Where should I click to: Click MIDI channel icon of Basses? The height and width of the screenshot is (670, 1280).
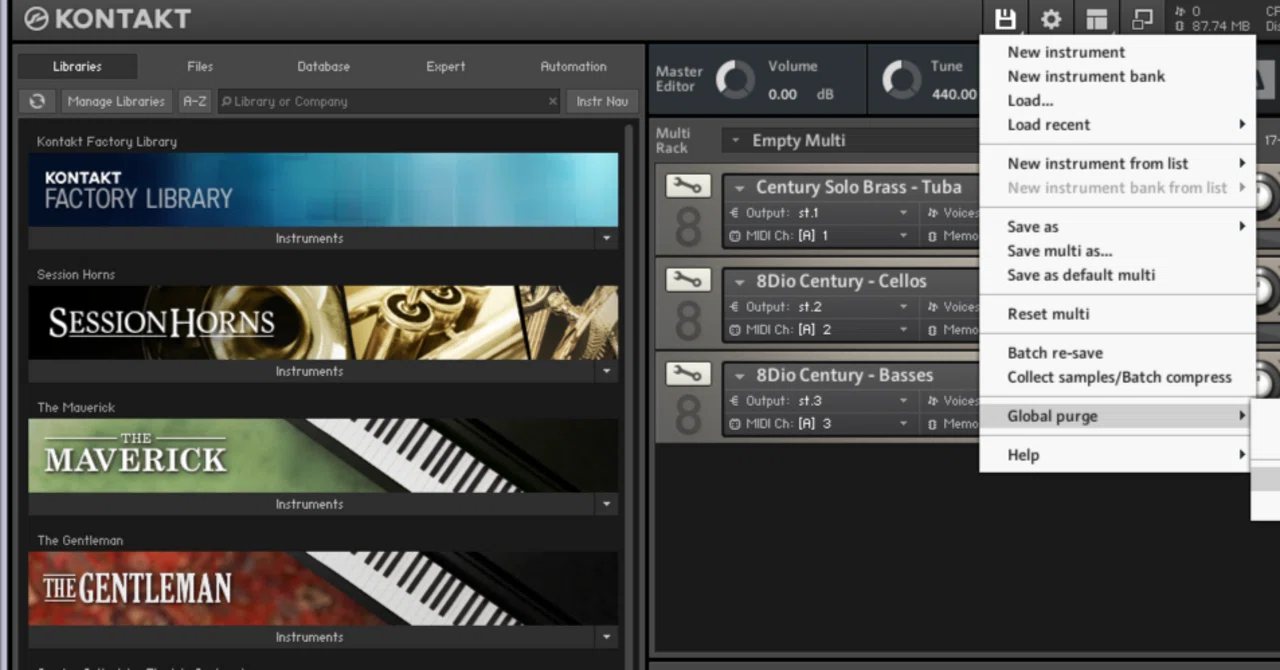pos(735,424)
